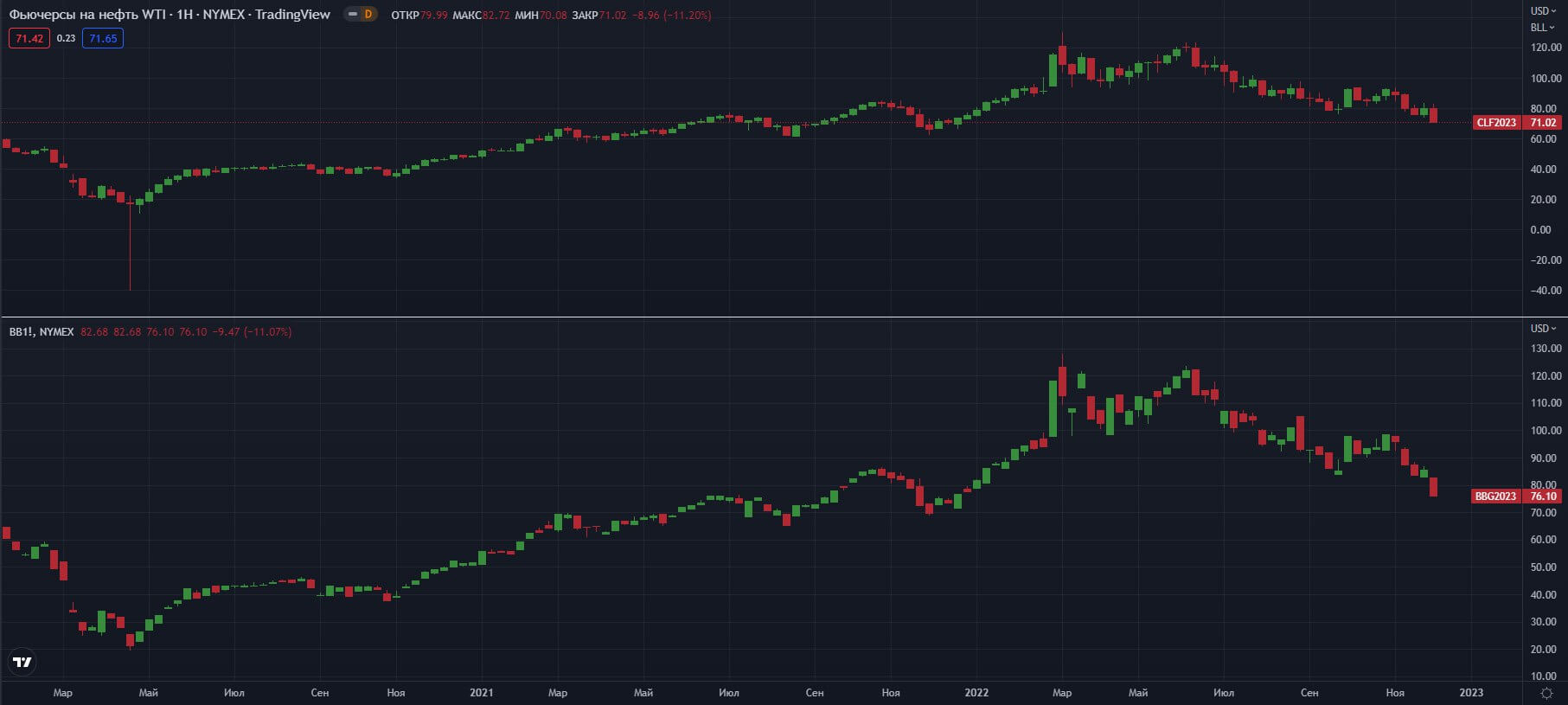Click the 120.00 label on upper price scale
This screenshot has height=705, width=1568.
pyautogui.click(x=1546, y=48)
